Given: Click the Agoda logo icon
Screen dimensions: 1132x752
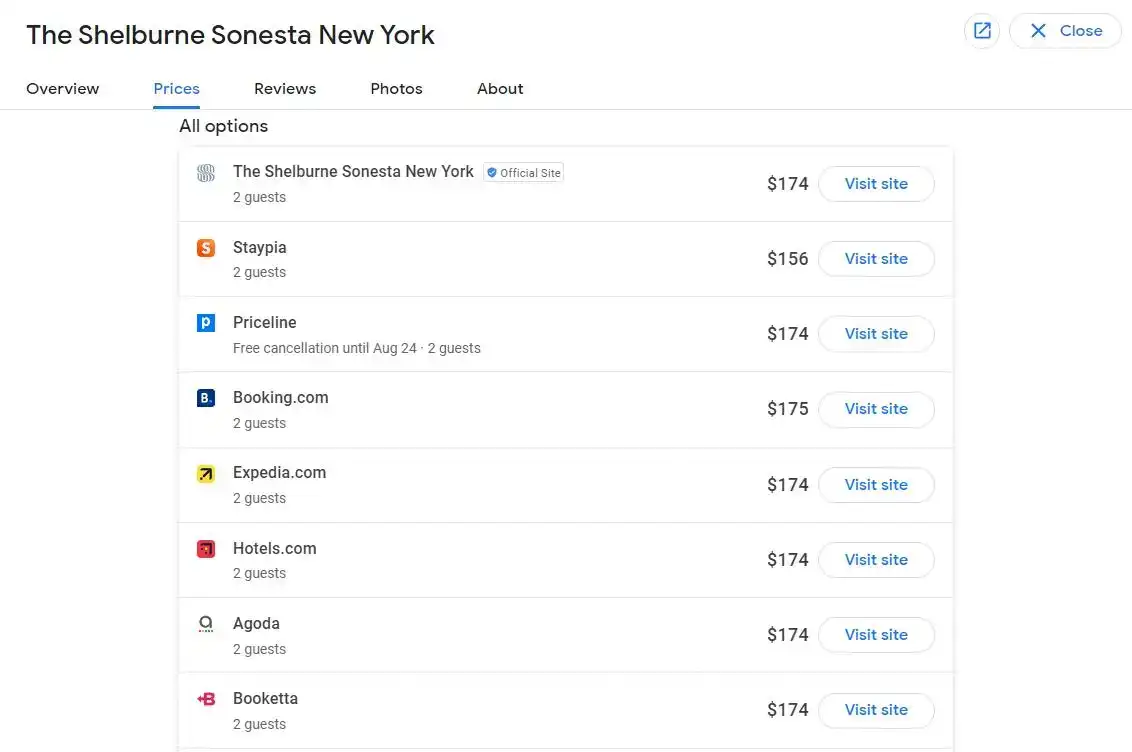Looking at the screenshot, I should [x=206, y=624].
